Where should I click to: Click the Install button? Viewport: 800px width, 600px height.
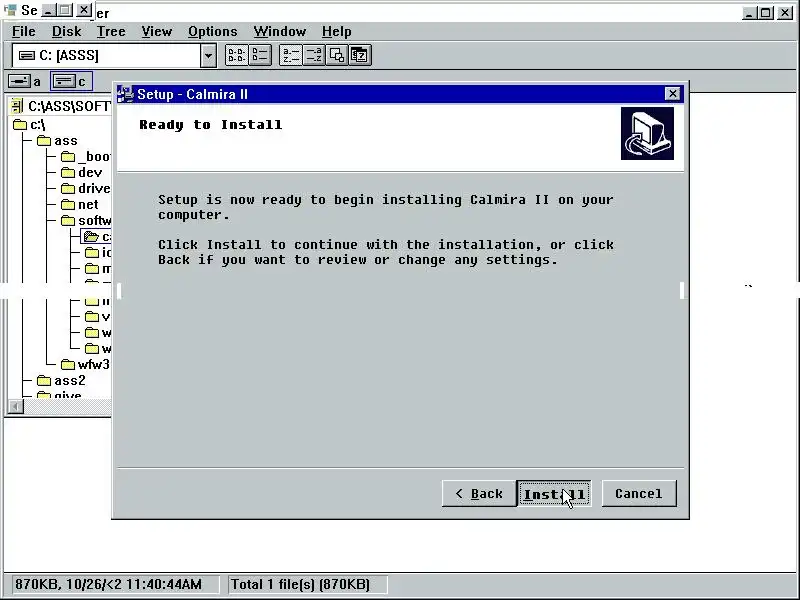click(x=554, y=494)
